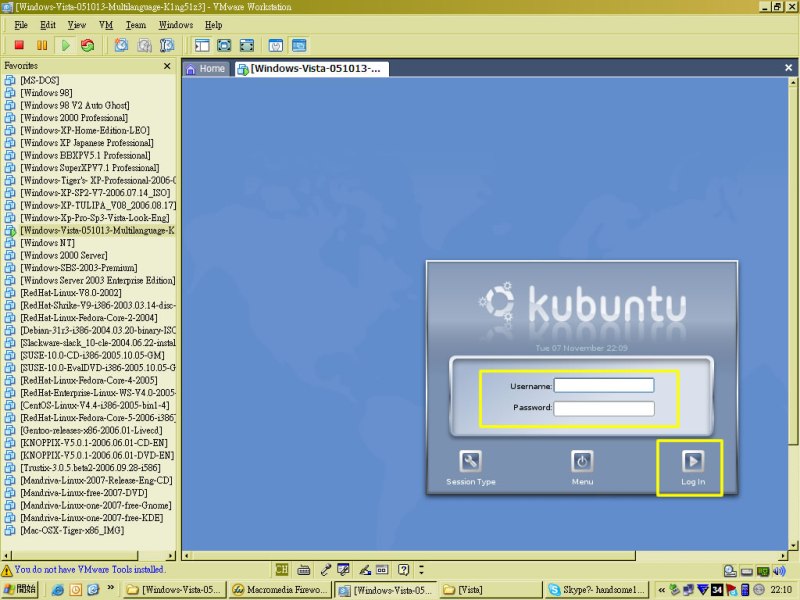
Task: Click the taskbar clock showing 22:10
Action: coord(781,590)
